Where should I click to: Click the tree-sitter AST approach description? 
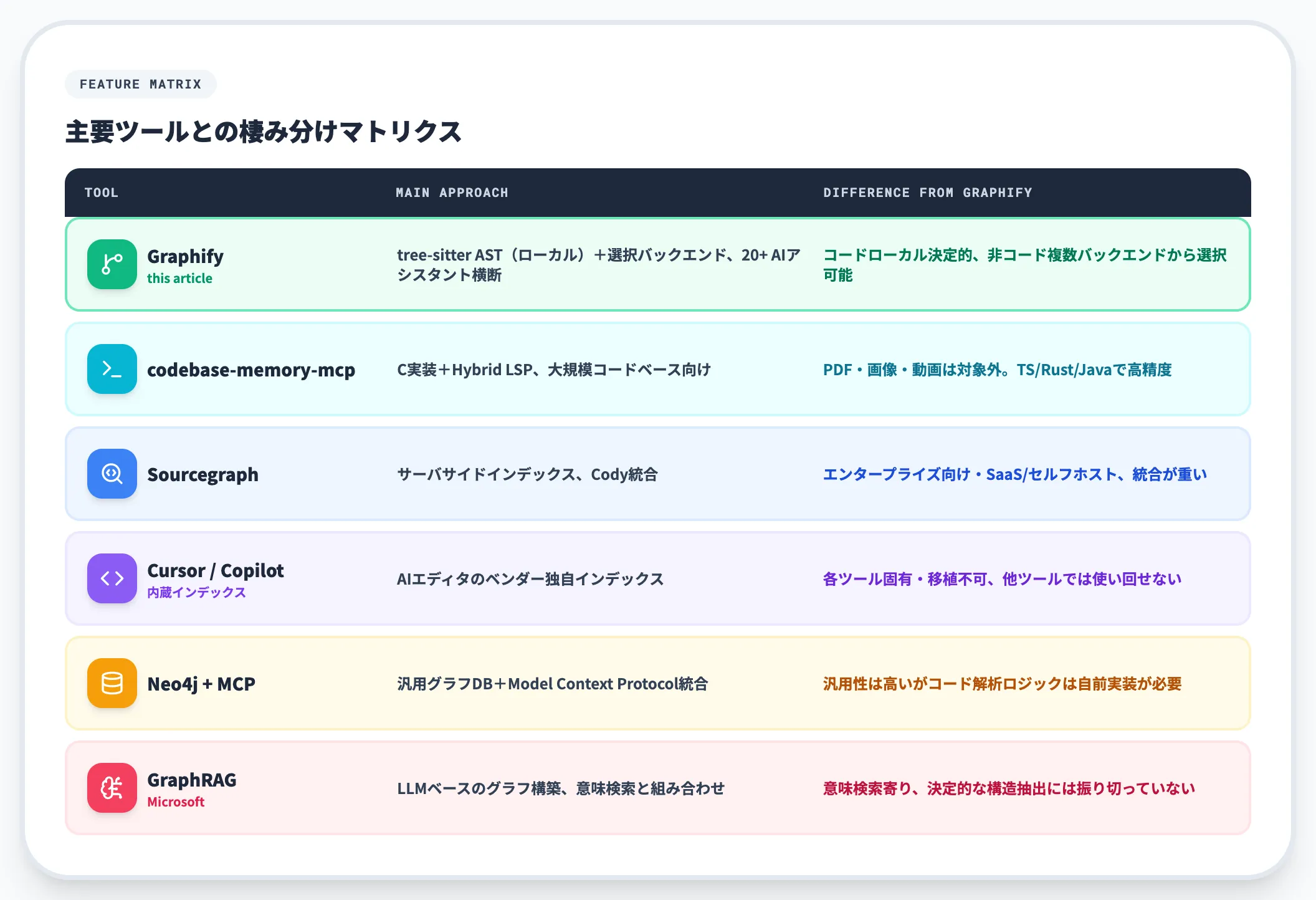tap(599, 265)
